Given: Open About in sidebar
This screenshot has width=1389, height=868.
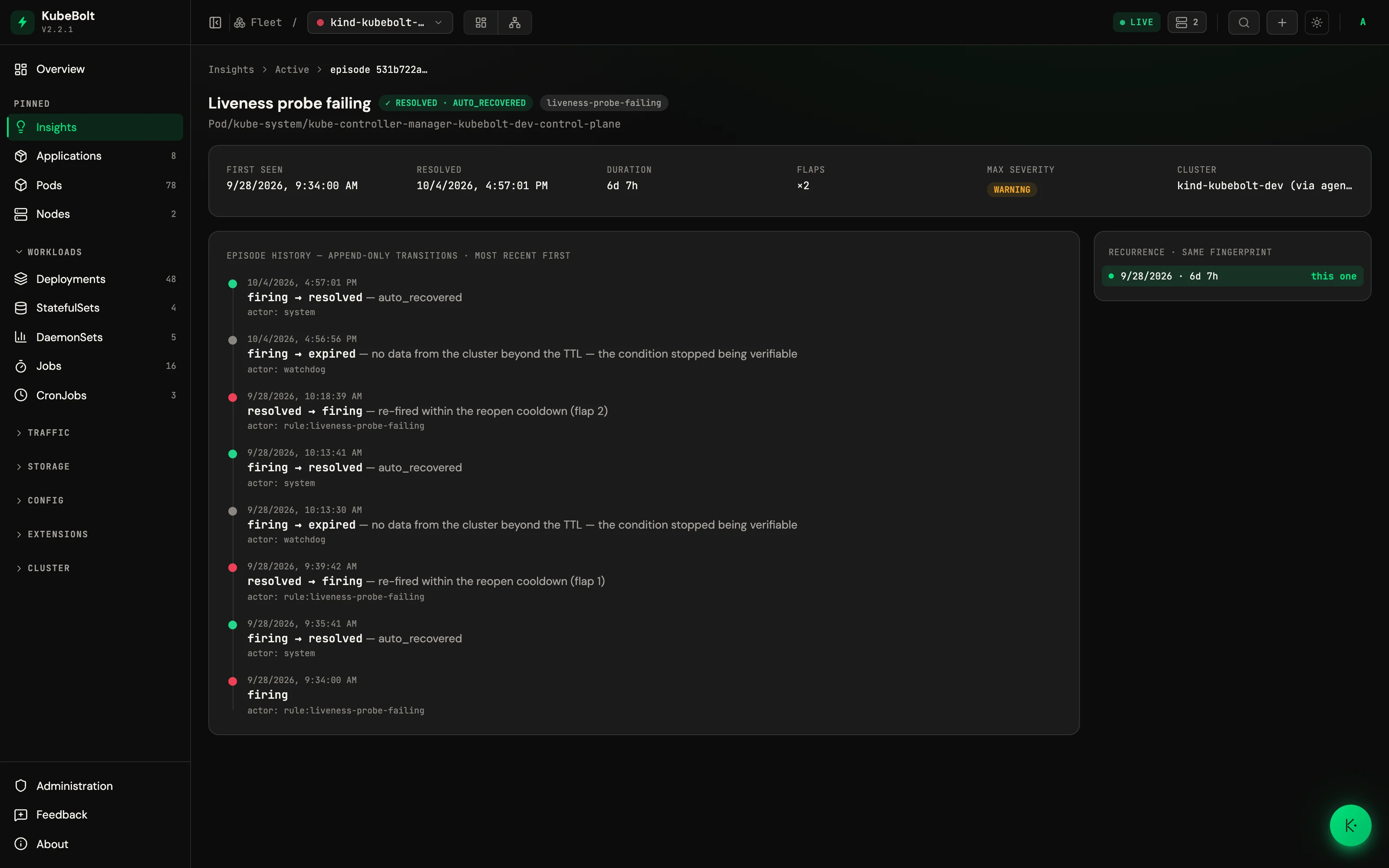Looking at the screenshot, I should [95, 844].
